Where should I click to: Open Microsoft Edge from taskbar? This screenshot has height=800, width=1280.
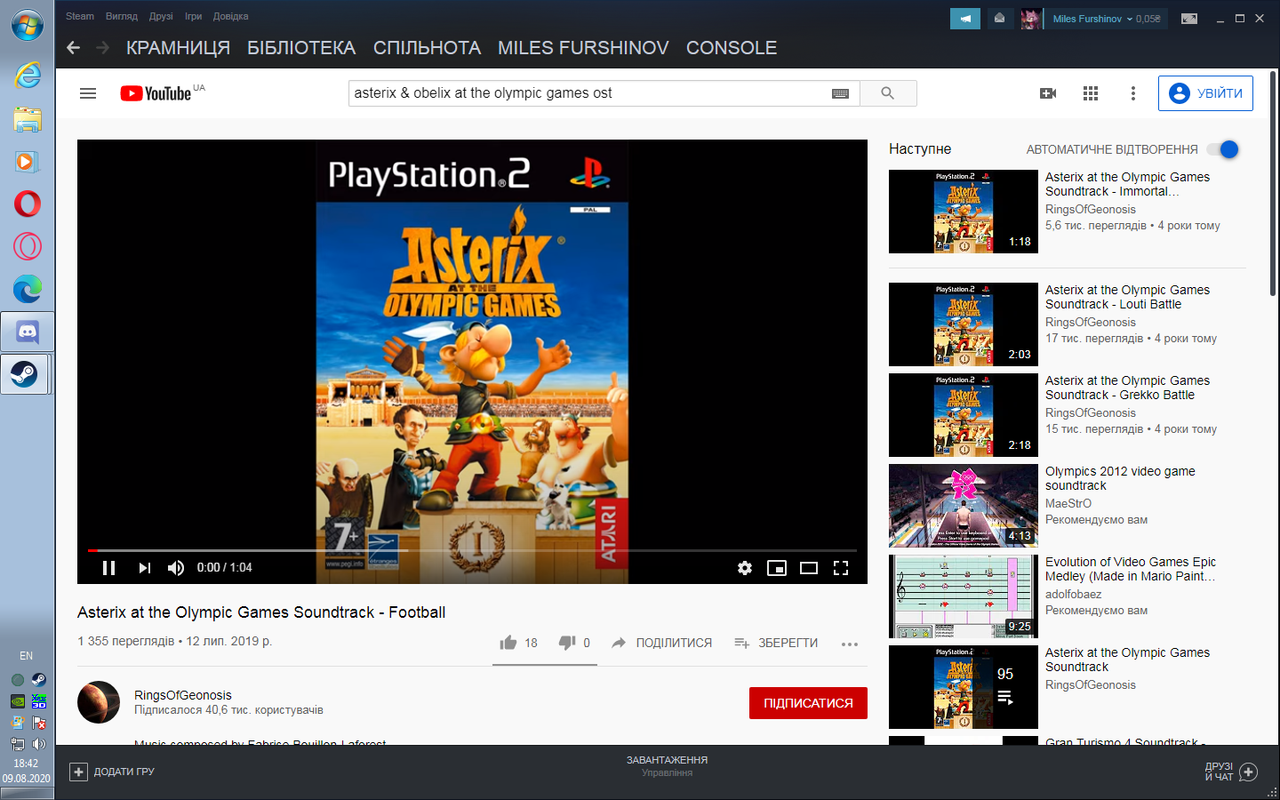27,289
